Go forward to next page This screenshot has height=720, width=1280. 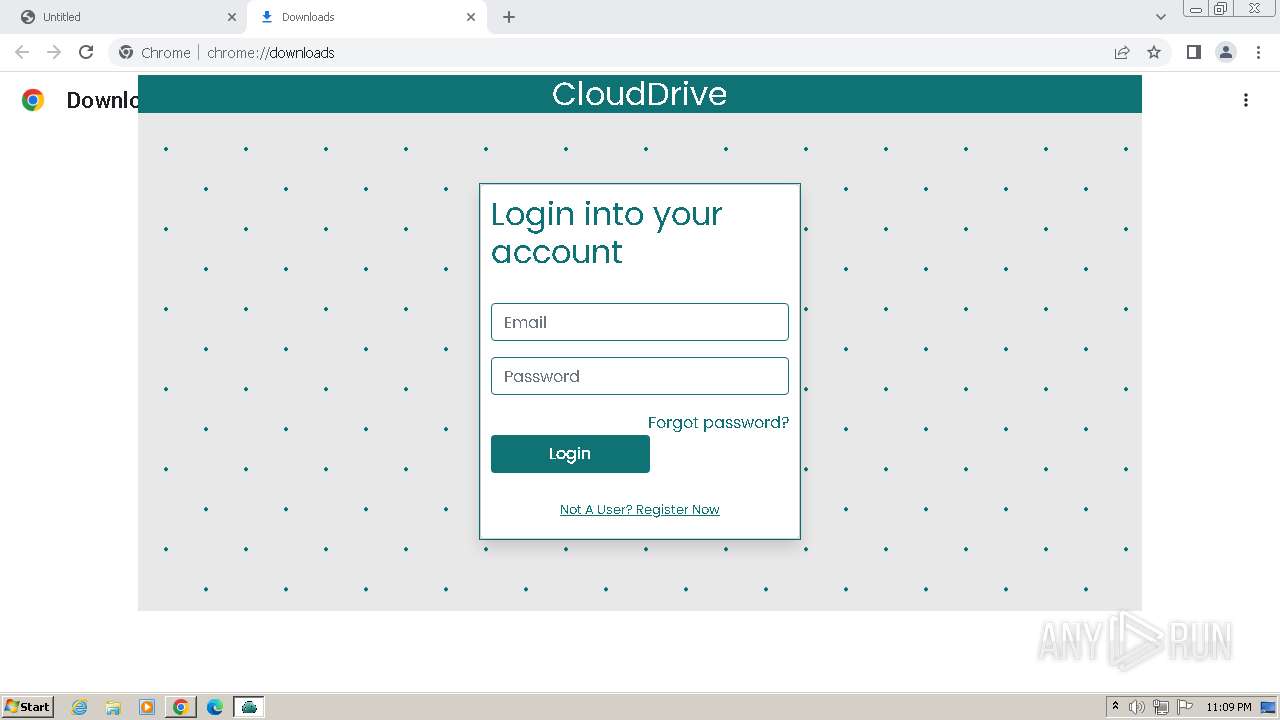(x=54, y=52)
